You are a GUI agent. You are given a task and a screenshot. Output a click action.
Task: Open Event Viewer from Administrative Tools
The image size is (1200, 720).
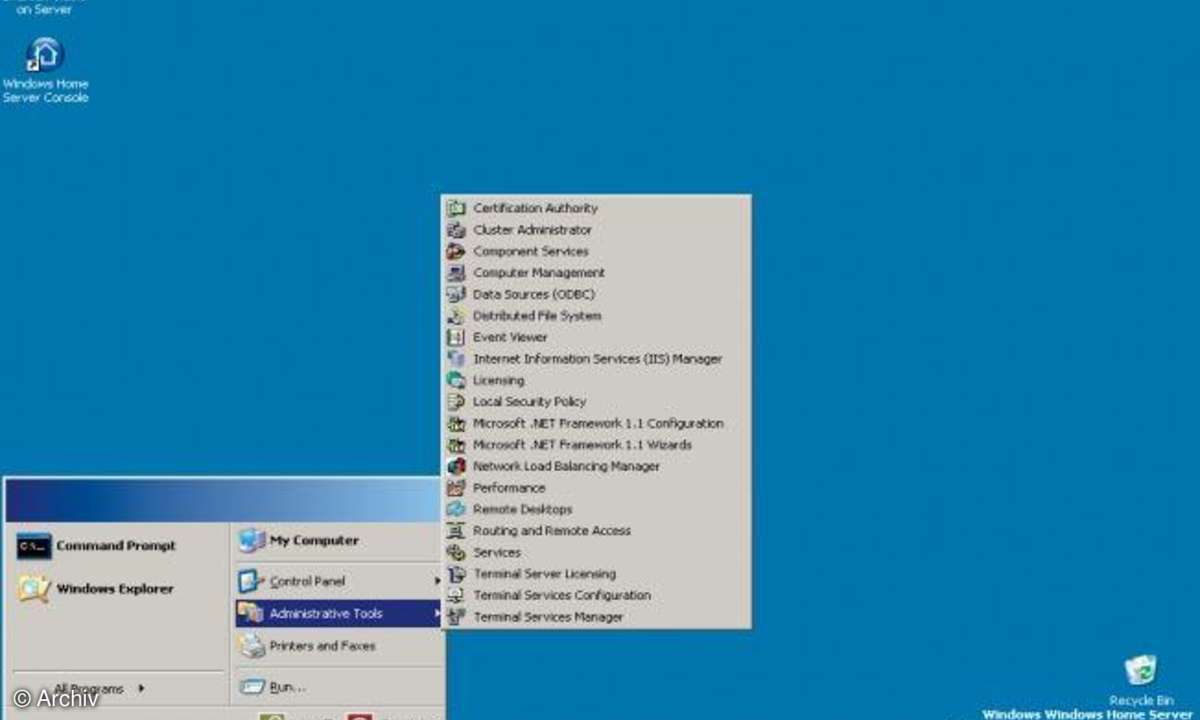point(510,337)
